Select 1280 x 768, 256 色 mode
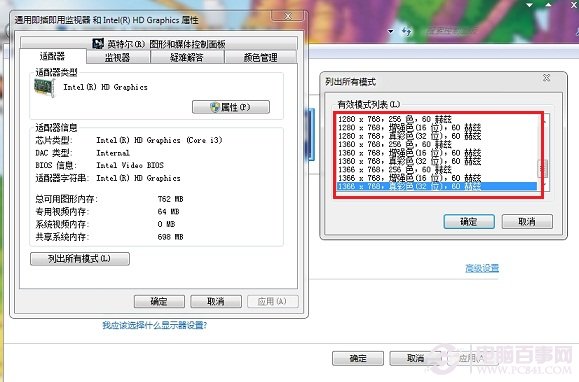The width and height of the screenshot is (579, 382). pos(436,119)
